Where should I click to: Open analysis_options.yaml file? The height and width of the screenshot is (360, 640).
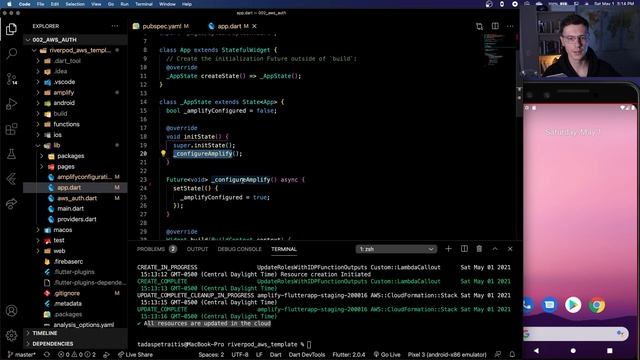click(x=76, y=325)
